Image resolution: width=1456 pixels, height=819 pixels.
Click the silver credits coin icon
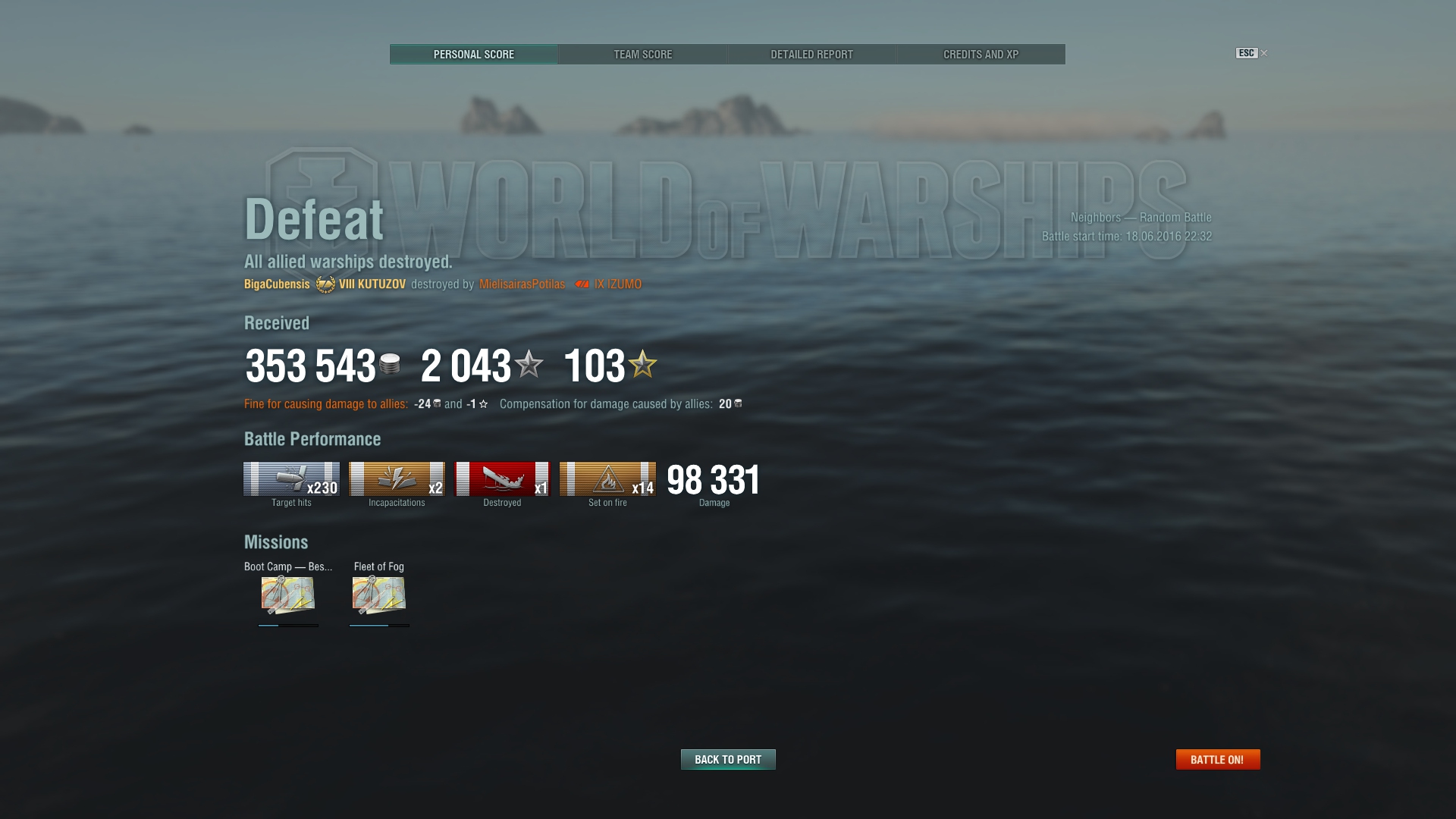pyautogui.click(x=390, y=364)
